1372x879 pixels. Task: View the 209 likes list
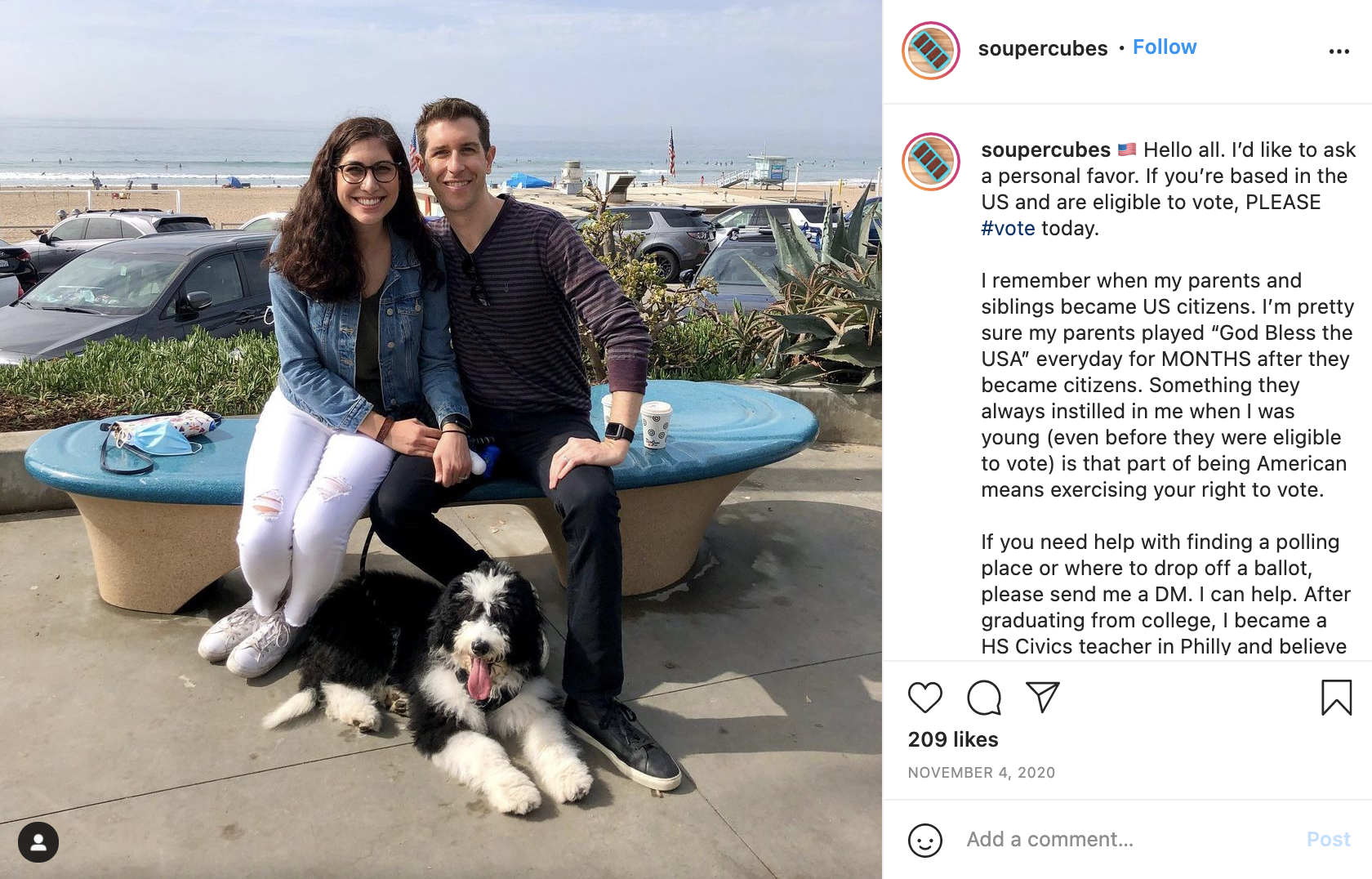click(x=953, y=739)
